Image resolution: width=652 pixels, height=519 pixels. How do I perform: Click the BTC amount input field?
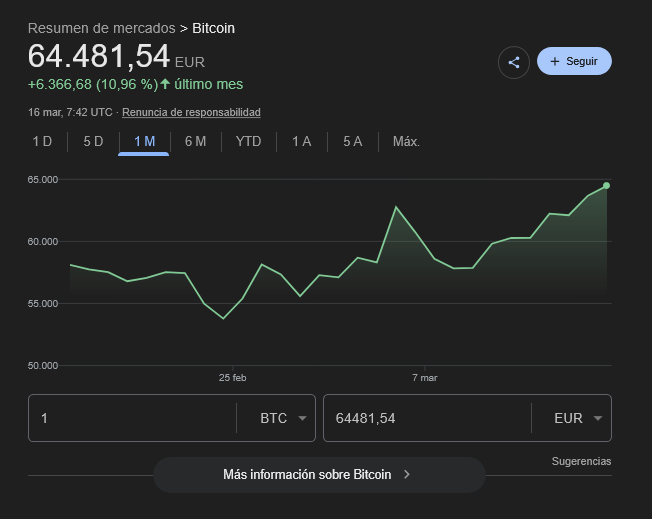(x=132, y=418)
